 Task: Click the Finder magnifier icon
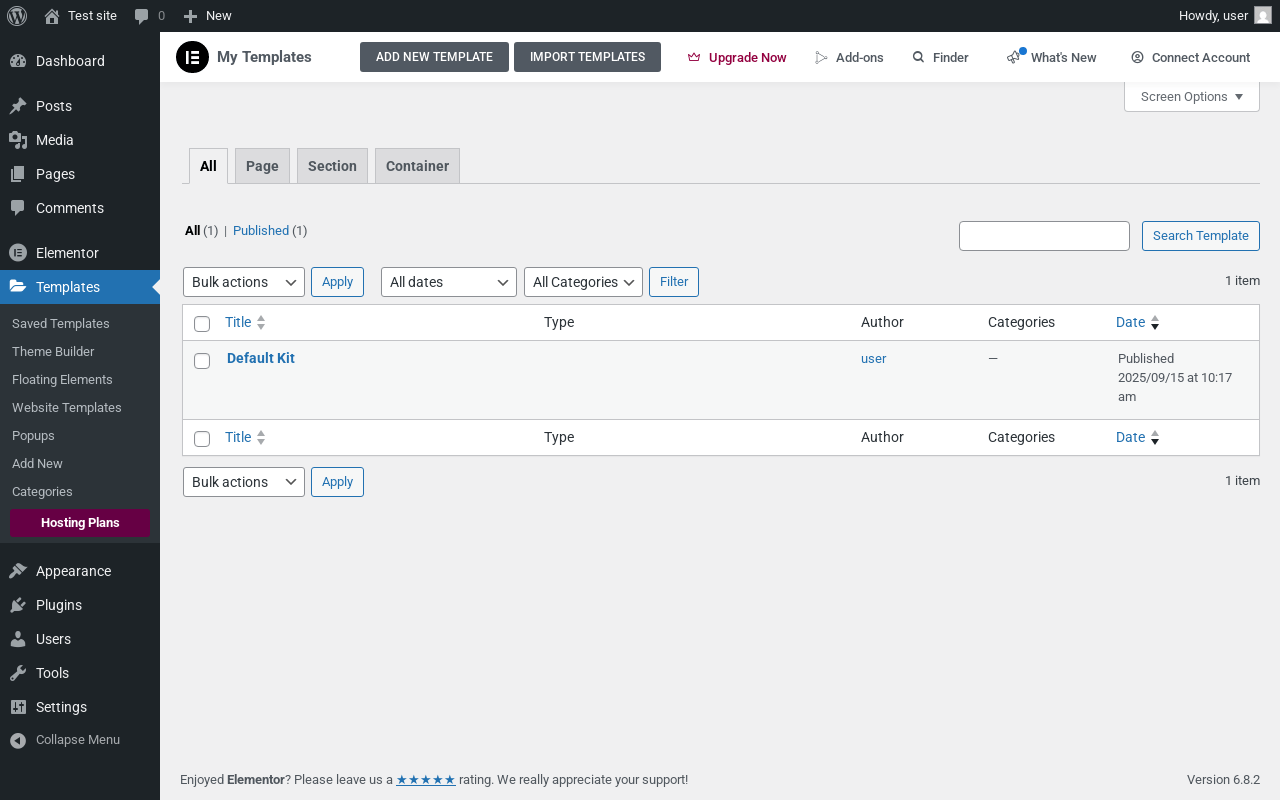point(918,58)
